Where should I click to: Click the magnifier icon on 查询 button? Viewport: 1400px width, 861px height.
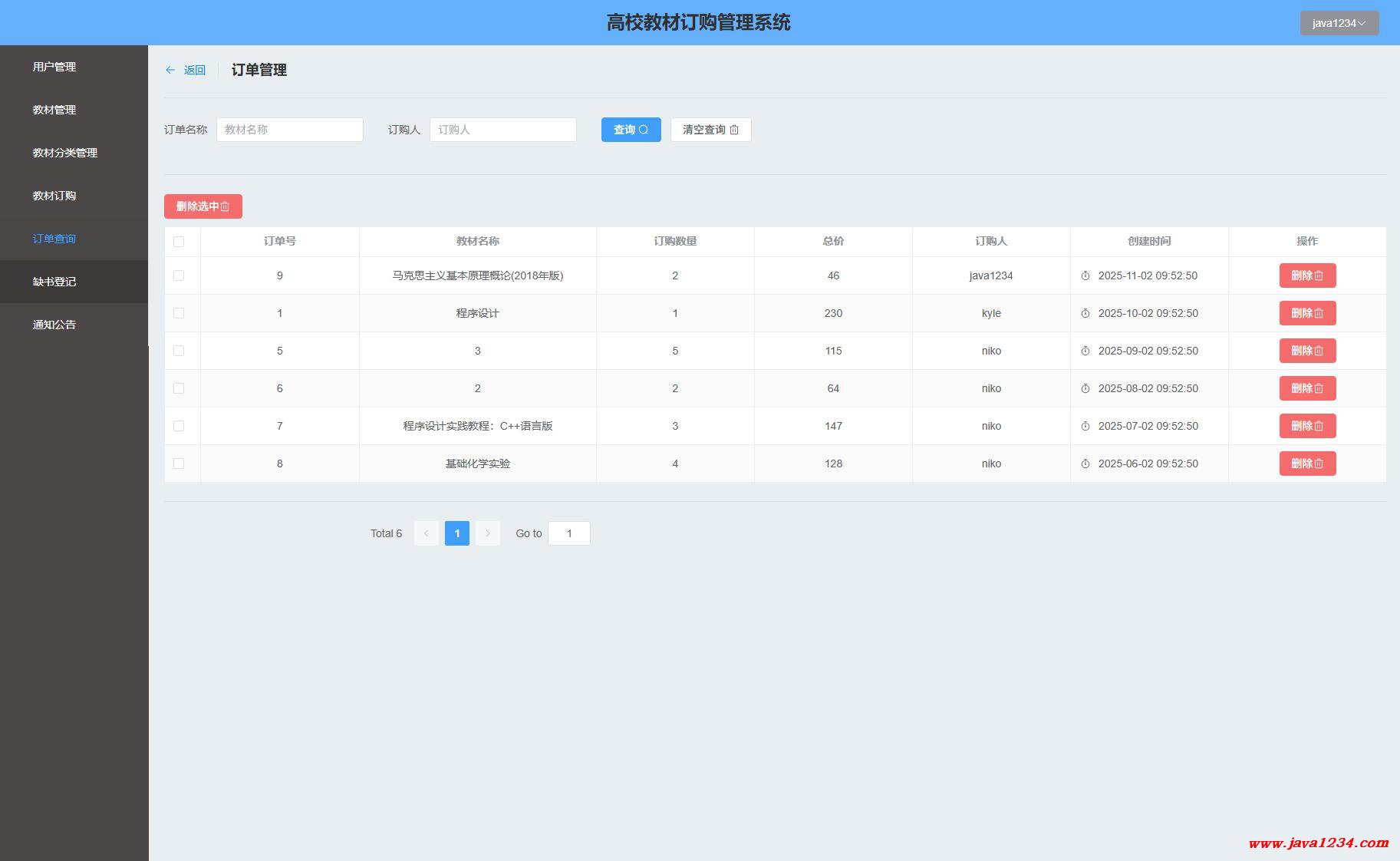(644, 130)
